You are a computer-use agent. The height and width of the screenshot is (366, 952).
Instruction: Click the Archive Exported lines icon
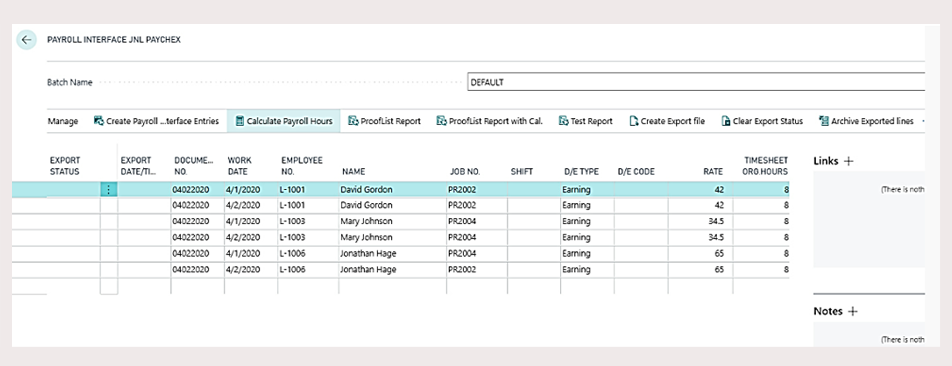824,121
